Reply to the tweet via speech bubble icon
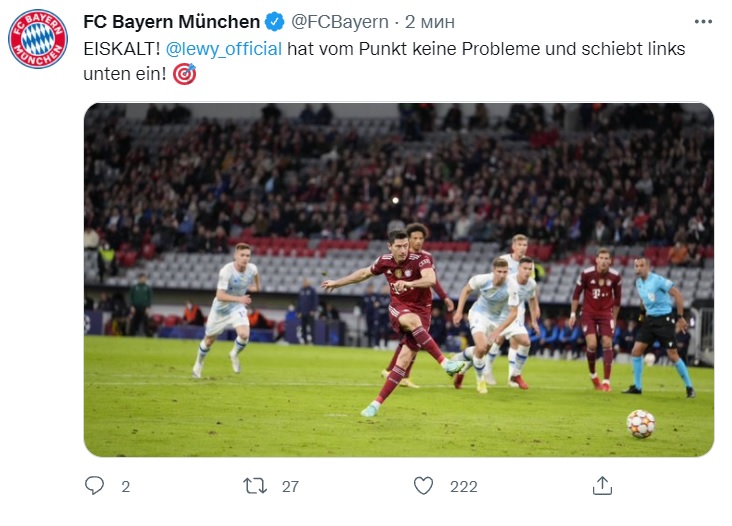This screenshot has height=526, width=732. pyautogui.click(x=95, y=486)
